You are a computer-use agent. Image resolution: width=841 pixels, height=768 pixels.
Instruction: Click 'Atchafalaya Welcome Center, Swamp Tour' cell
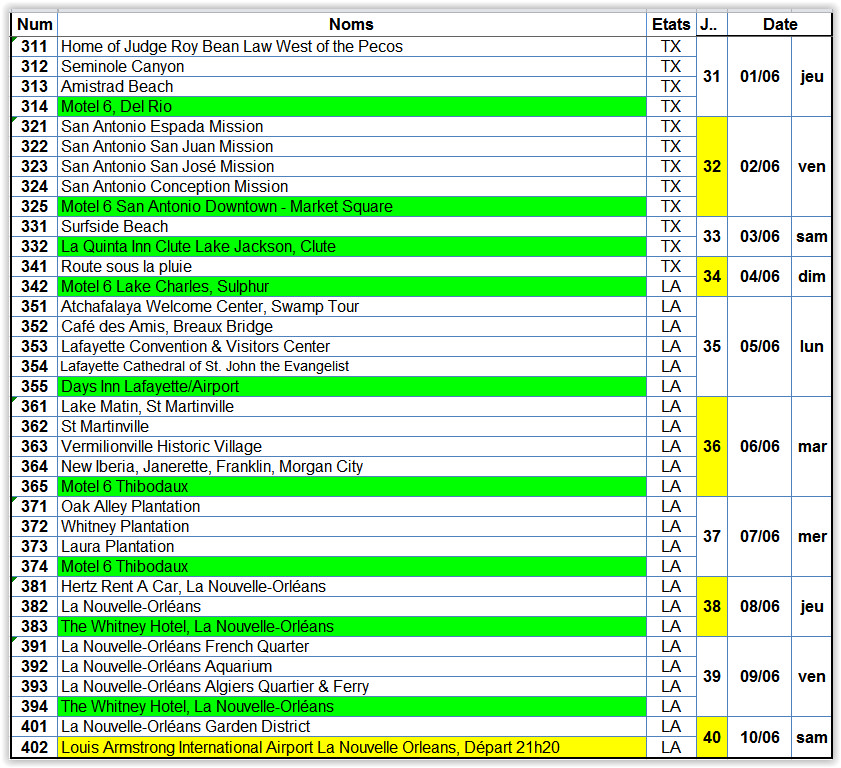[352, 306]
